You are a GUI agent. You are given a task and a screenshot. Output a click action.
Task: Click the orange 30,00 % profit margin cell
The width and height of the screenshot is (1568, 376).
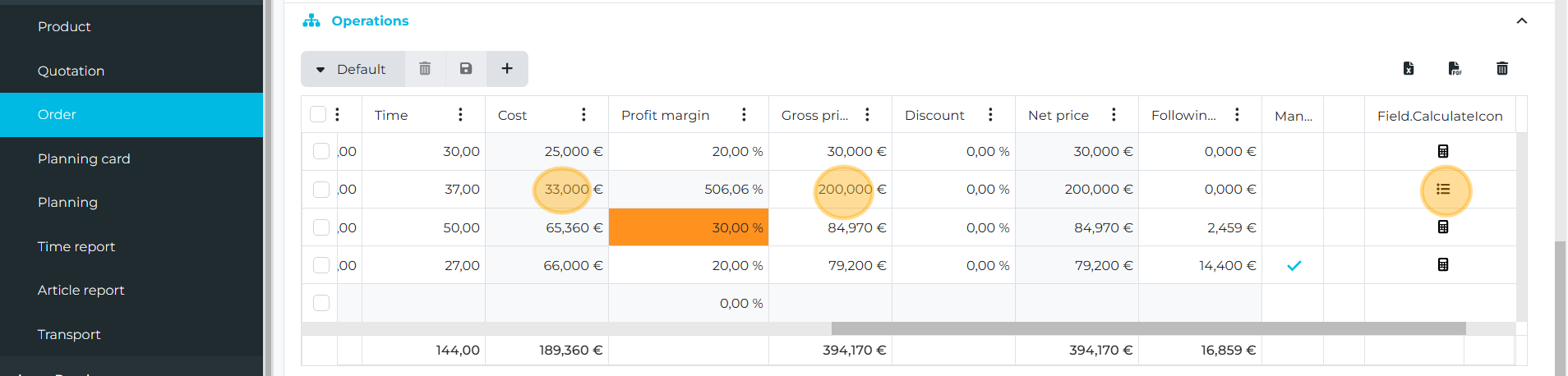click(x=689, y=227)
